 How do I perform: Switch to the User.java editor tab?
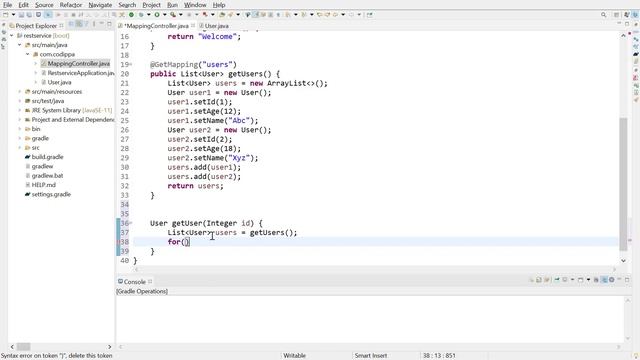(x=216, y=26)
